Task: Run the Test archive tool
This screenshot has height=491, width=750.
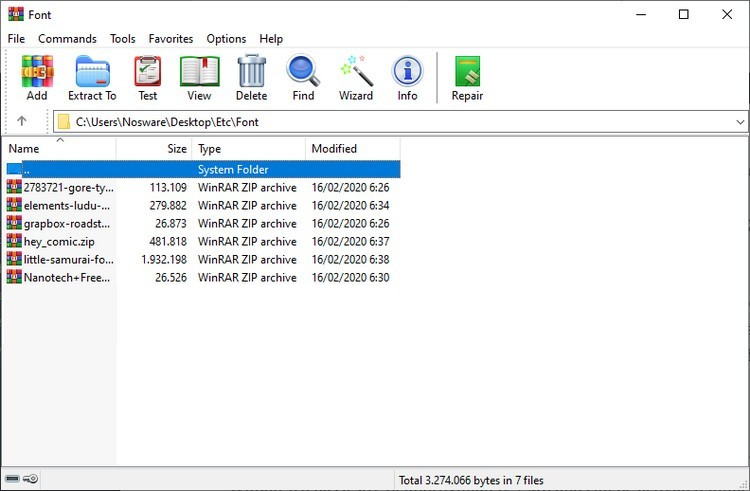Action: point(148,78)
